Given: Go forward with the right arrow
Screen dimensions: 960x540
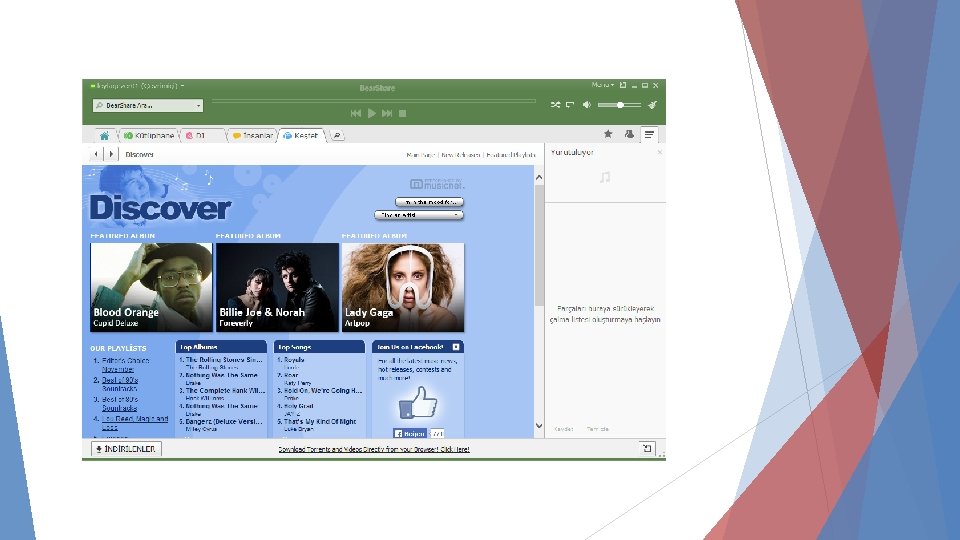Looking at the screenshot, I should point(111,154).
